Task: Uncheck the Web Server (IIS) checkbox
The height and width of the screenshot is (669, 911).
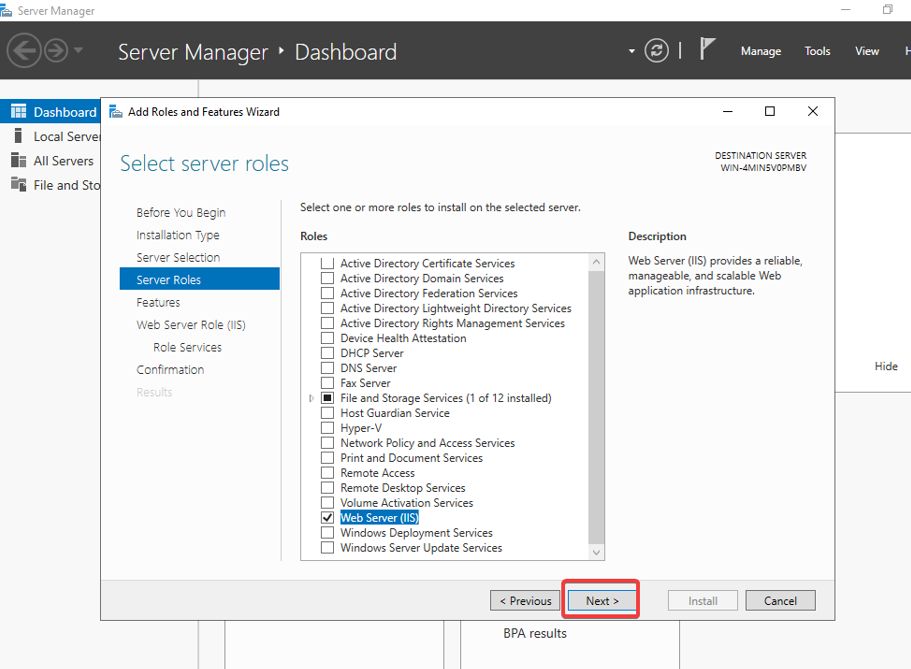Action: point(327,518)
